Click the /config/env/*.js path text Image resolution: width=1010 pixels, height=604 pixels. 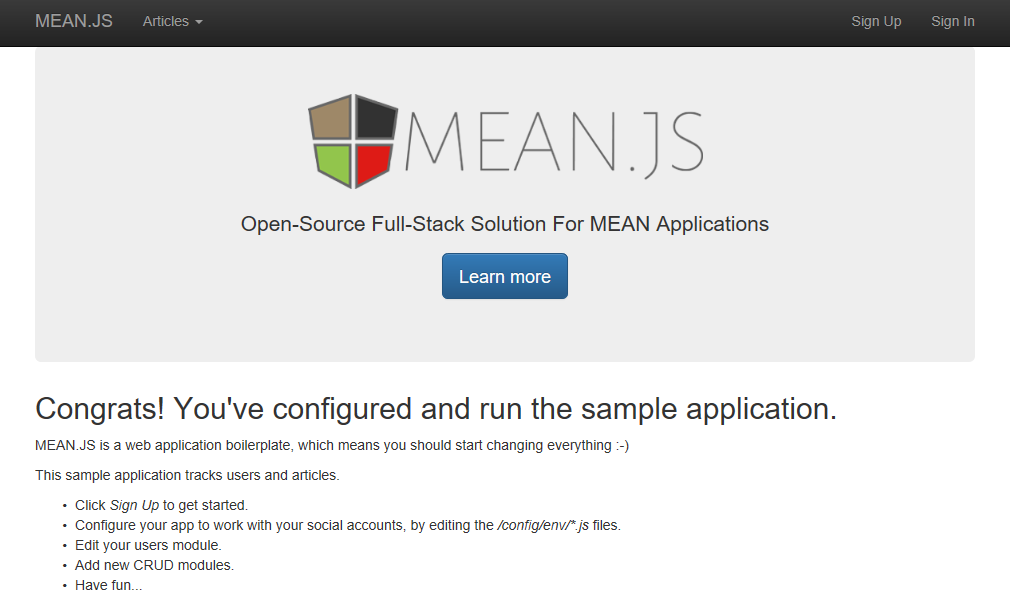pyautogui.click(x=542, y=525)
